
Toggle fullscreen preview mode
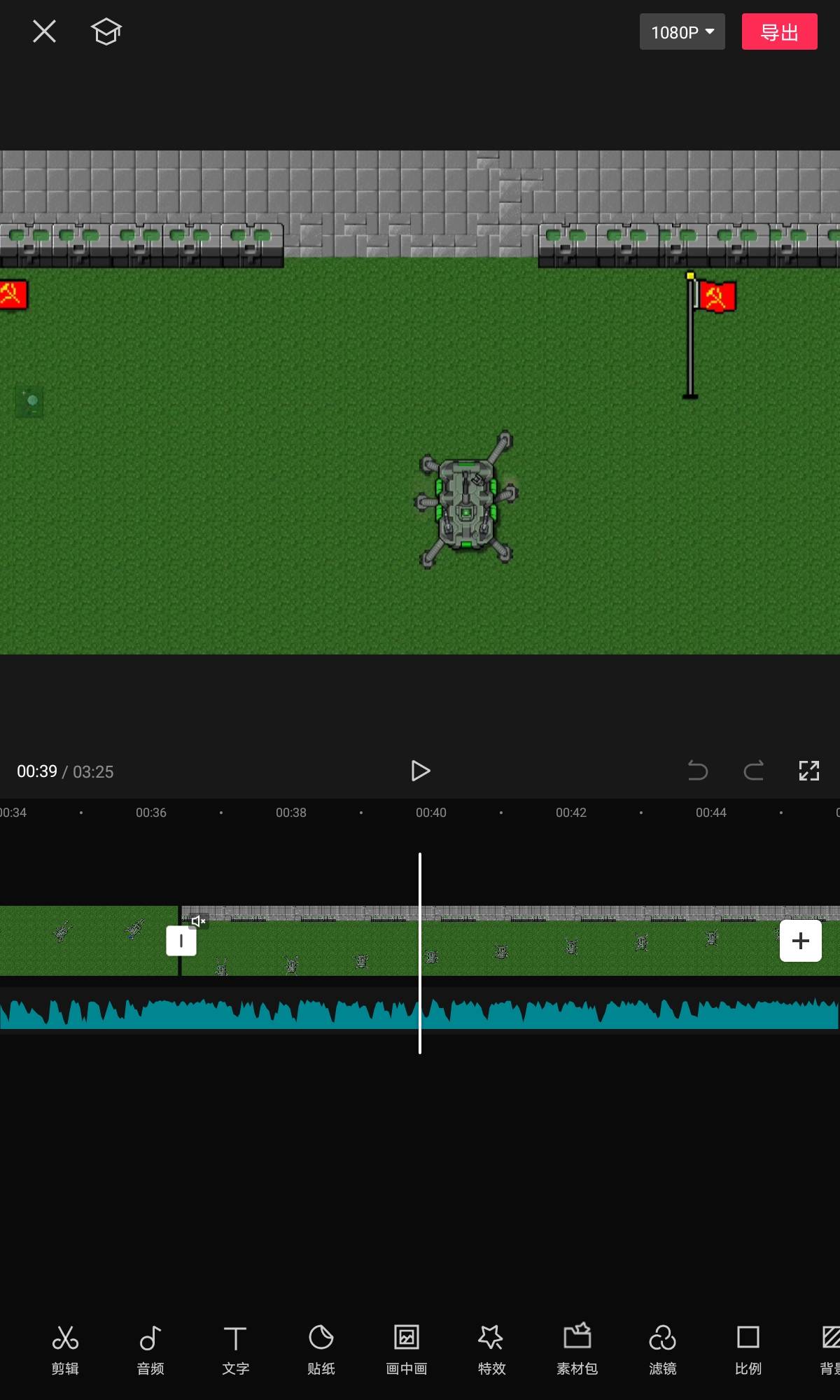pyautogui.click(x=808, y=771)
